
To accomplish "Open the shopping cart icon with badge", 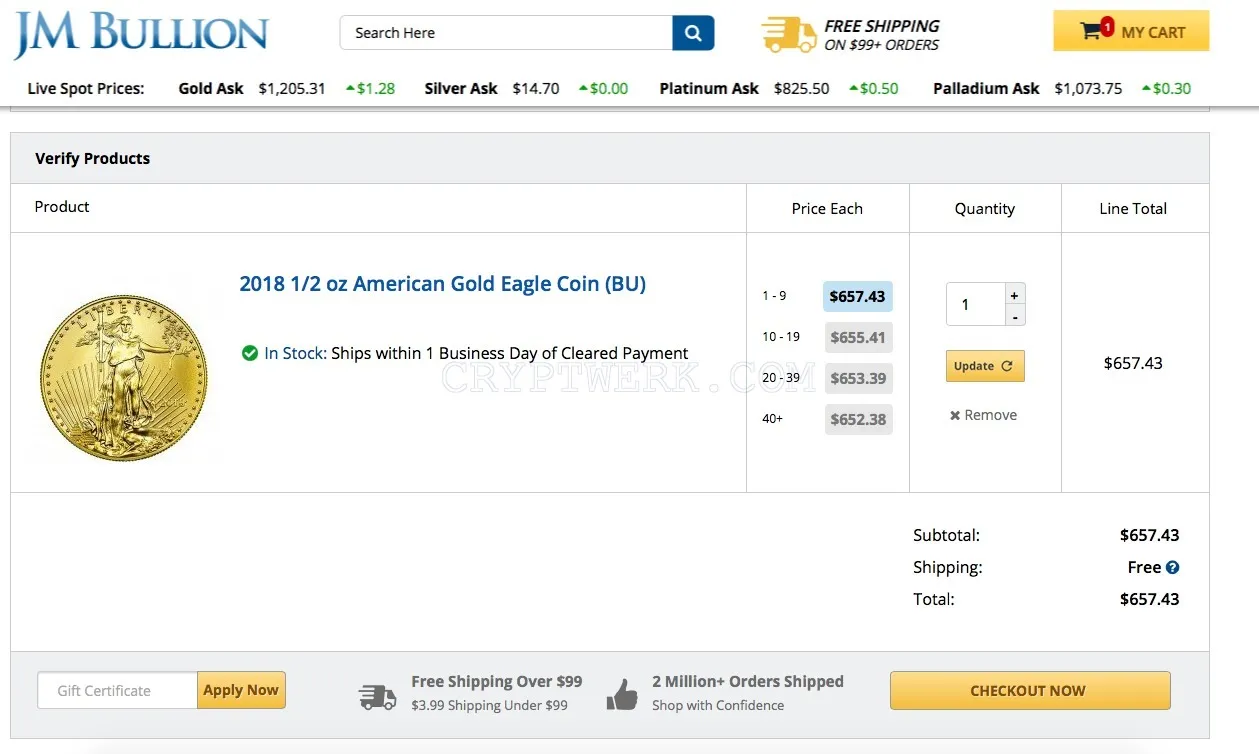I will (x=1096, y=30).
